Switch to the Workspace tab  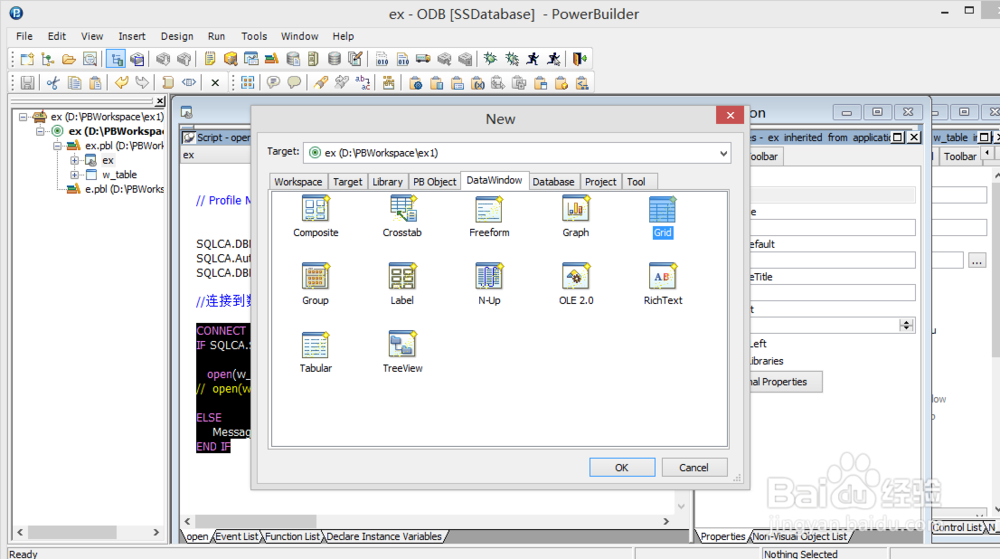point(298,182)
